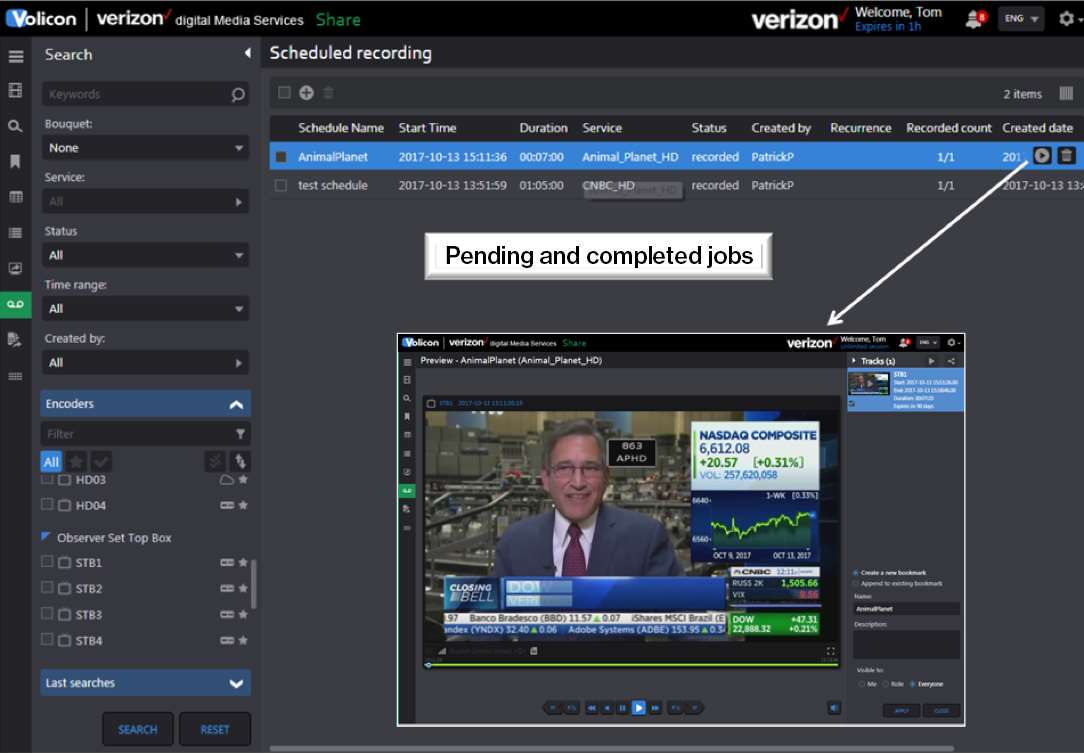Collapse the Search panel with its arrow
This screenshot has height=754, width=1084.
click(x=247, y=53)
